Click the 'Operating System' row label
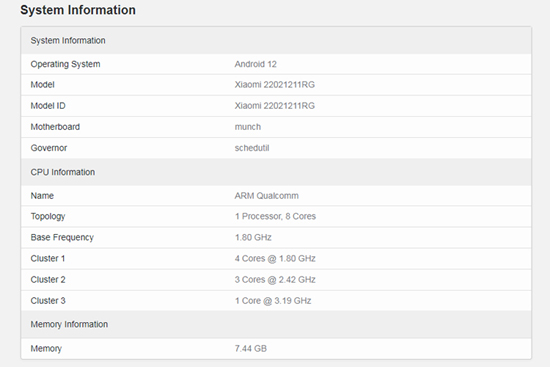Image resolution: width=550 pixels, height=367 pixels. 65,64
